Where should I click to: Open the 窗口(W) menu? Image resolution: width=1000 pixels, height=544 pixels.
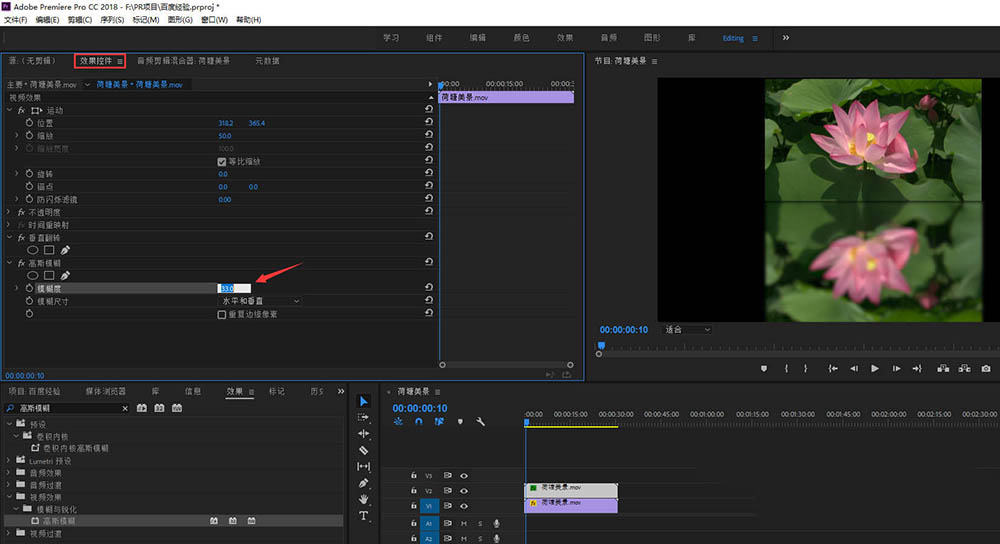(x=214, y=20)
